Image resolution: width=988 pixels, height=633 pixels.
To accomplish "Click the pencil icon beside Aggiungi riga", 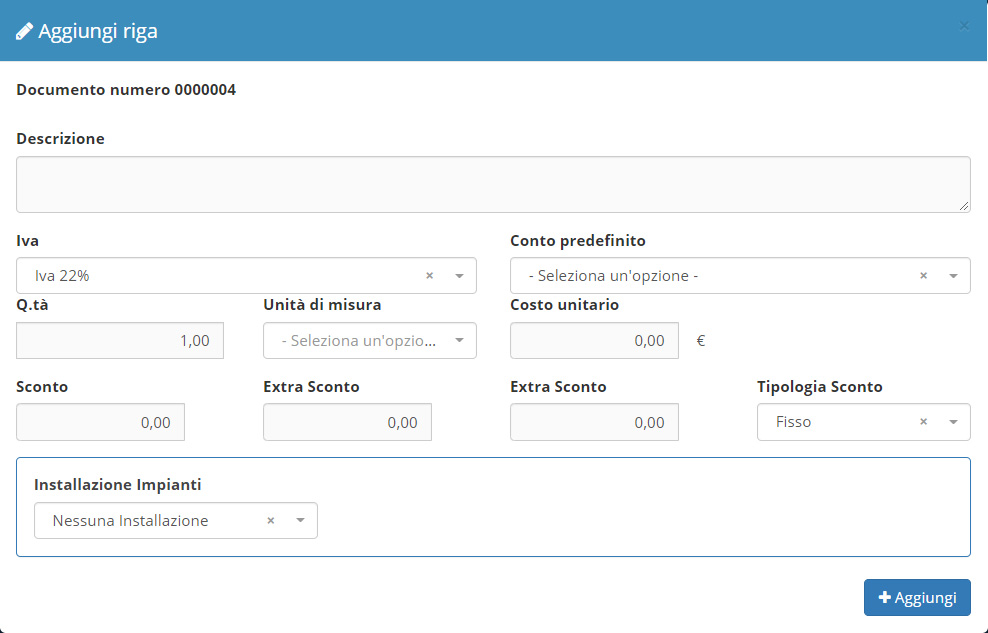I will click(x=25, y=31).
